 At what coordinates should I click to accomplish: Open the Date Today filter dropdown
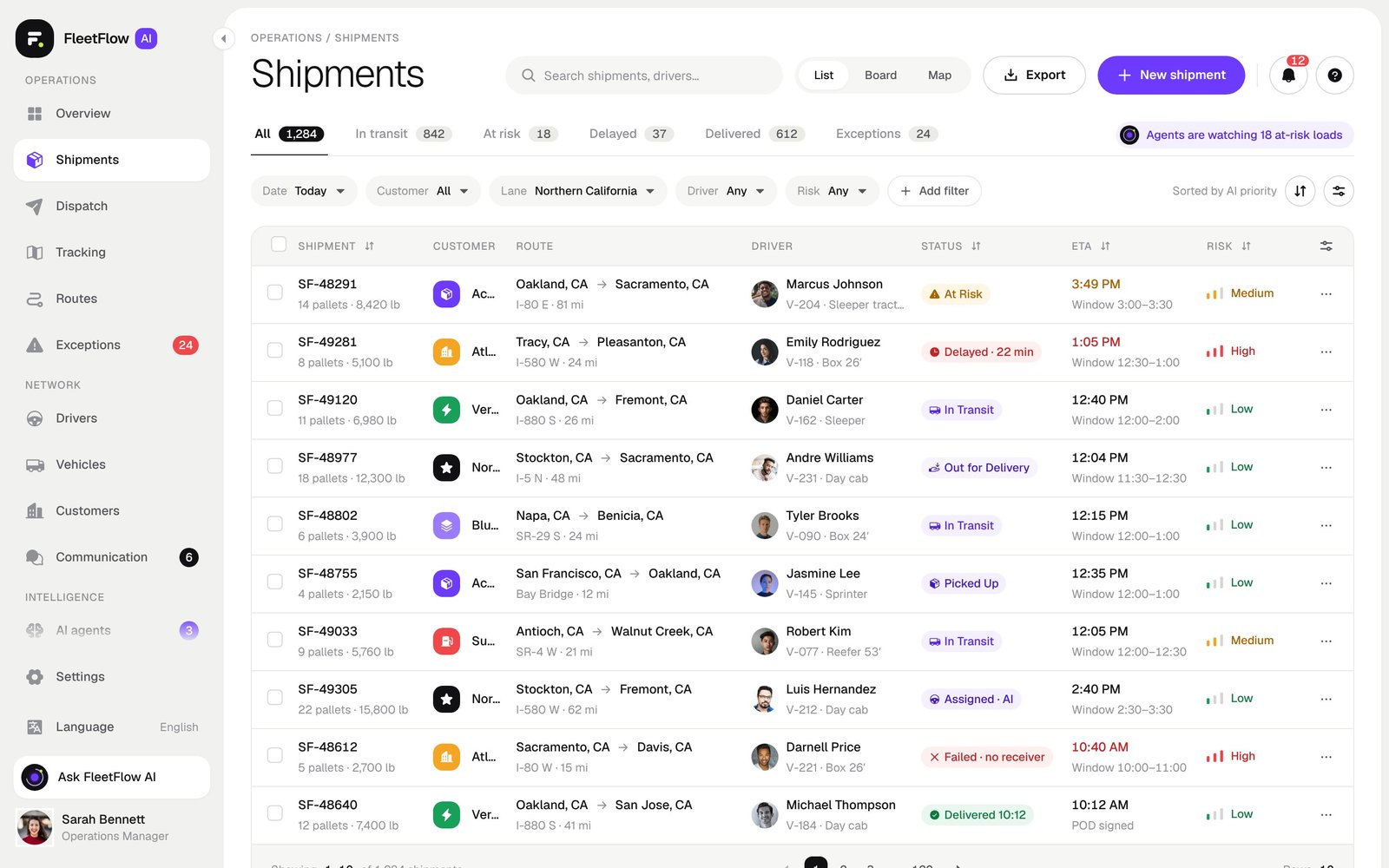tap(304, 191)
